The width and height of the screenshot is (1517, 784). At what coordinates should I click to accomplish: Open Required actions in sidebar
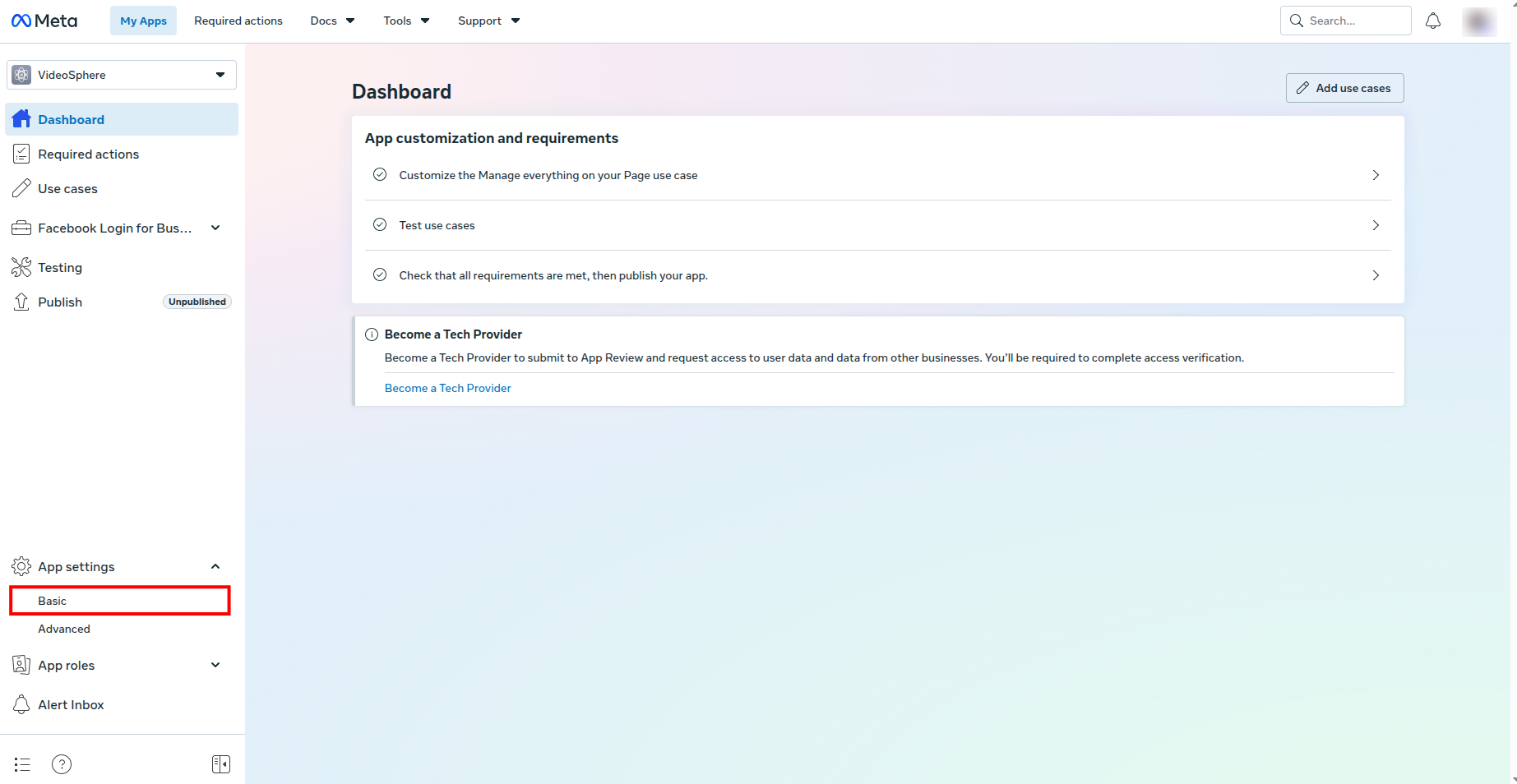point(122,154)
